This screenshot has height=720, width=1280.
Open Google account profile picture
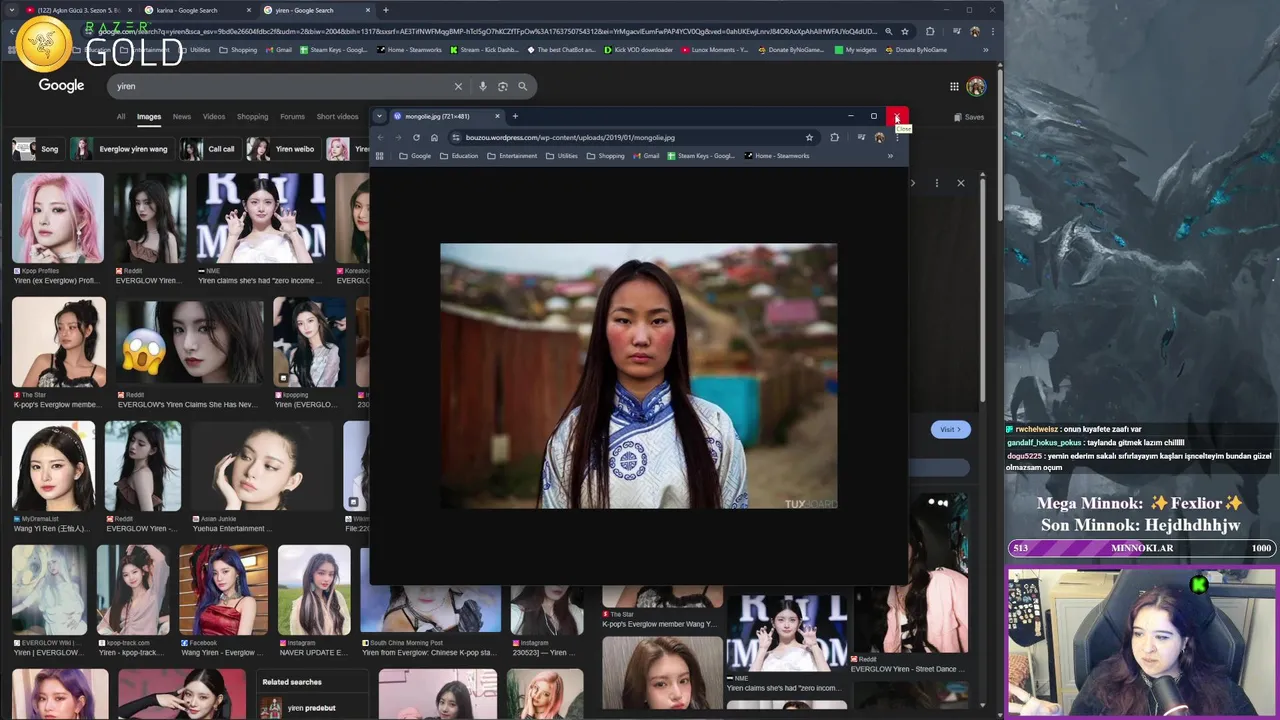tap(976, 87)
